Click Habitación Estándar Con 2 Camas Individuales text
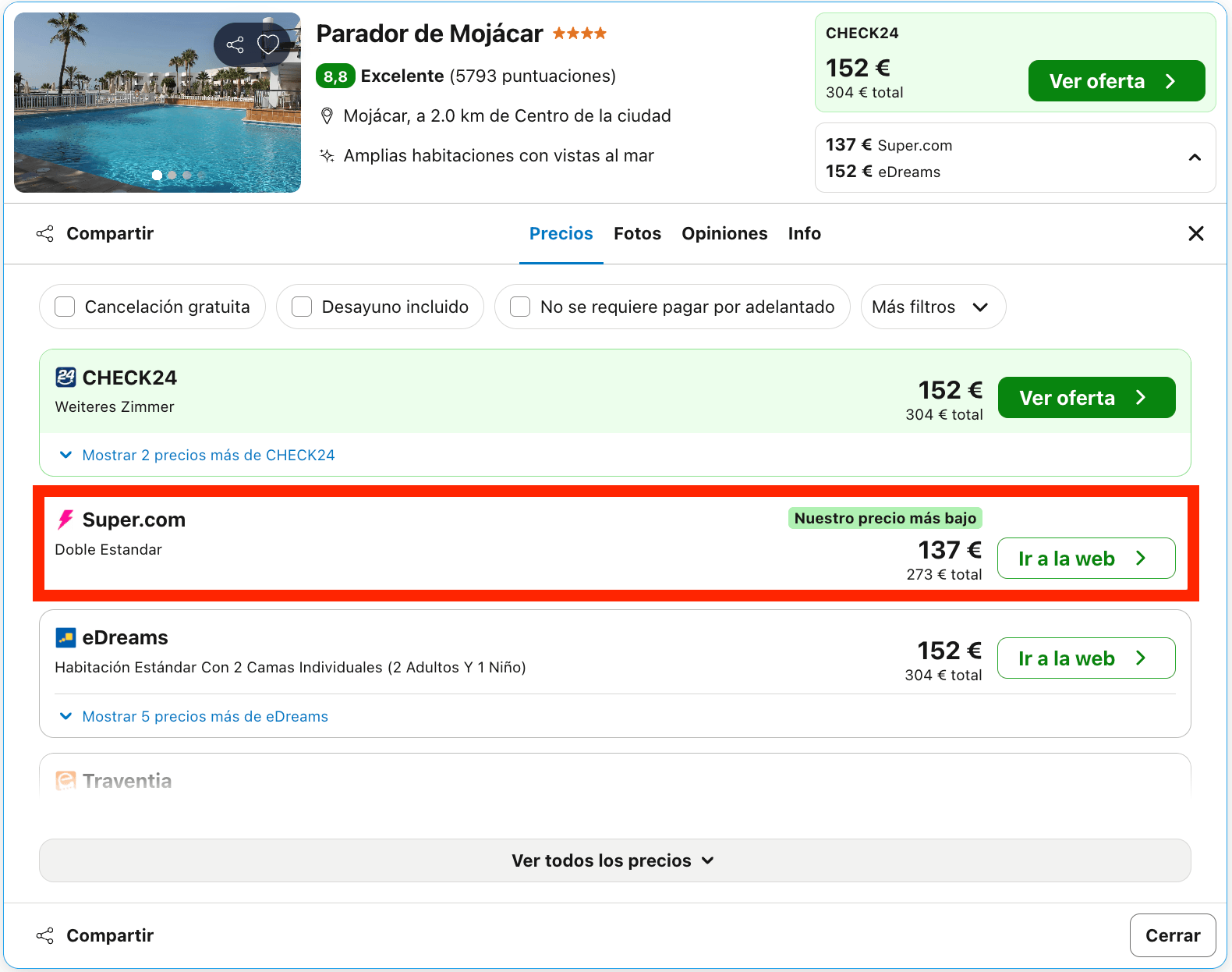This screenshot has height=972, width=1232. pyautogui.click(x=290, y=667)
